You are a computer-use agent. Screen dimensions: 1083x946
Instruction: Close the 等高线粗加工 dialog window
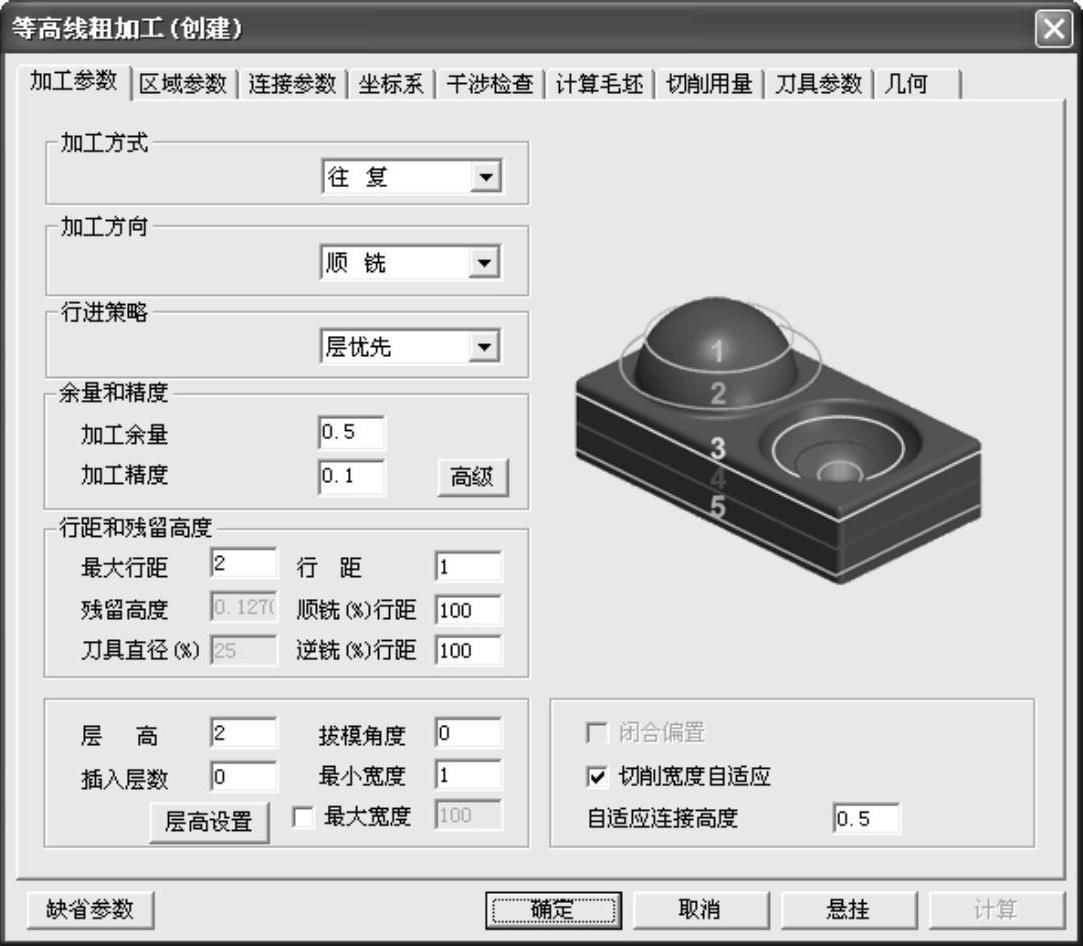click(x=1053, y=29)
